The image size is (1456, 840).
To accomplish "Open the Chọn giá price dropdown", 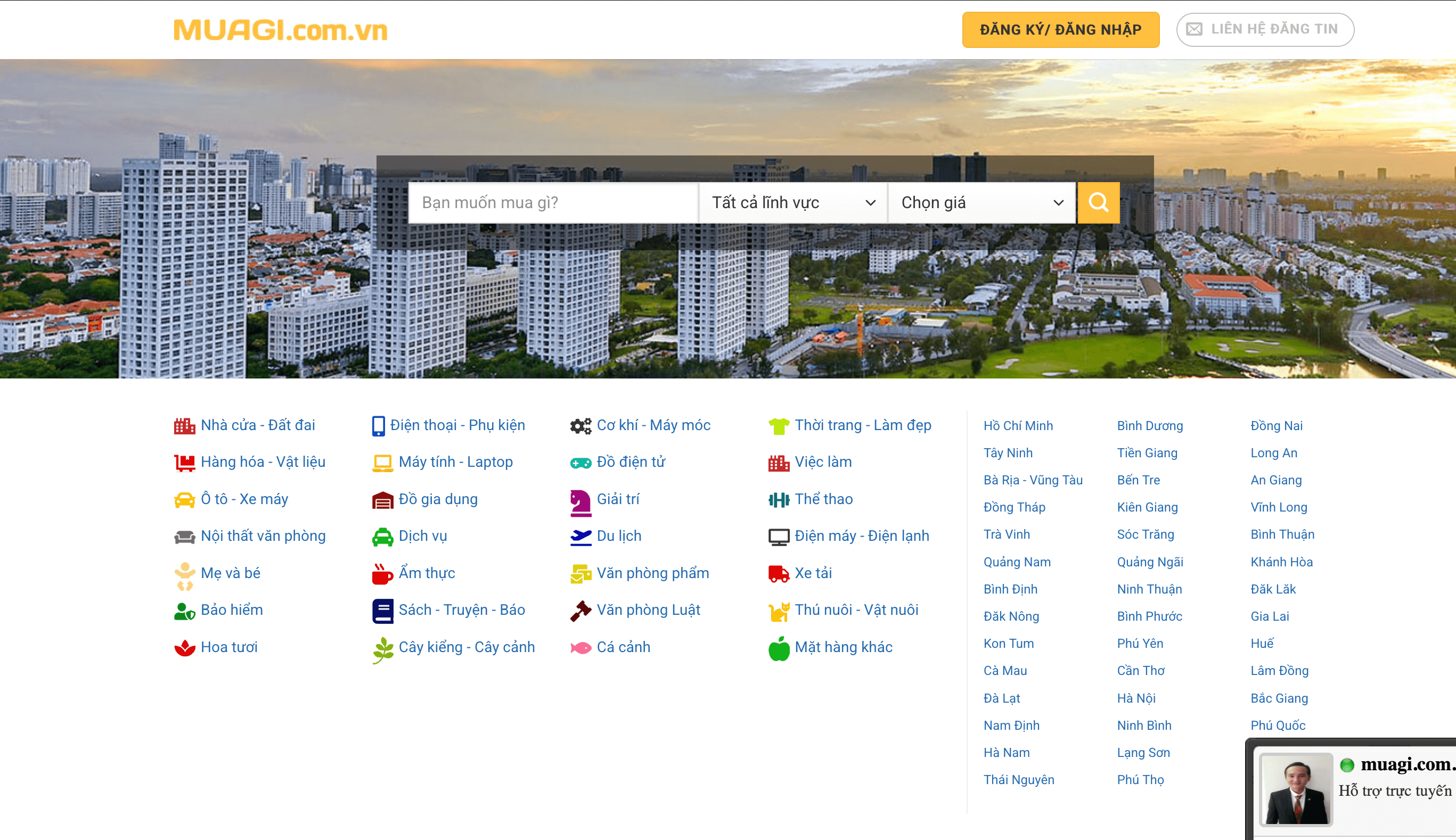I will point(981,202).
